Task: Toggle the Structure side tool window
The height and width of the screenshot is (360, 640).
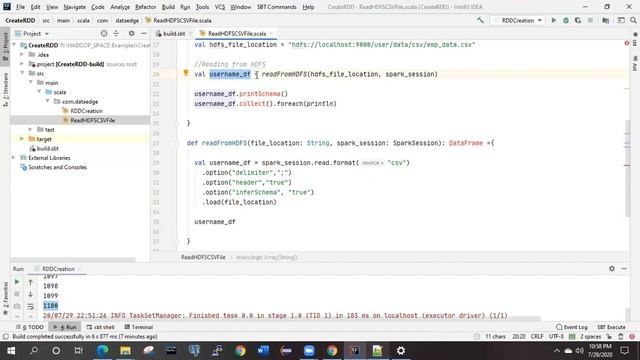Action: pos(5,90)
